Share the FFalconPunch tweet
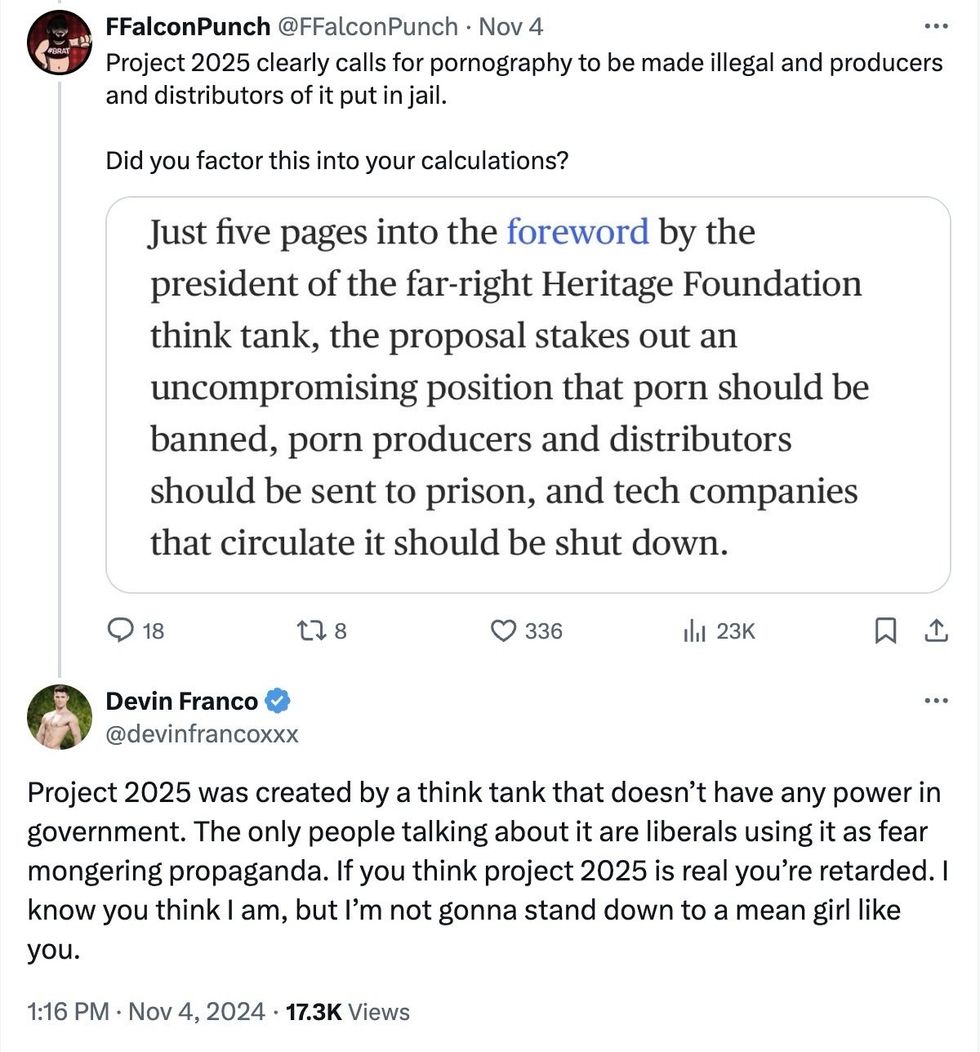 [x=935, y=631]
